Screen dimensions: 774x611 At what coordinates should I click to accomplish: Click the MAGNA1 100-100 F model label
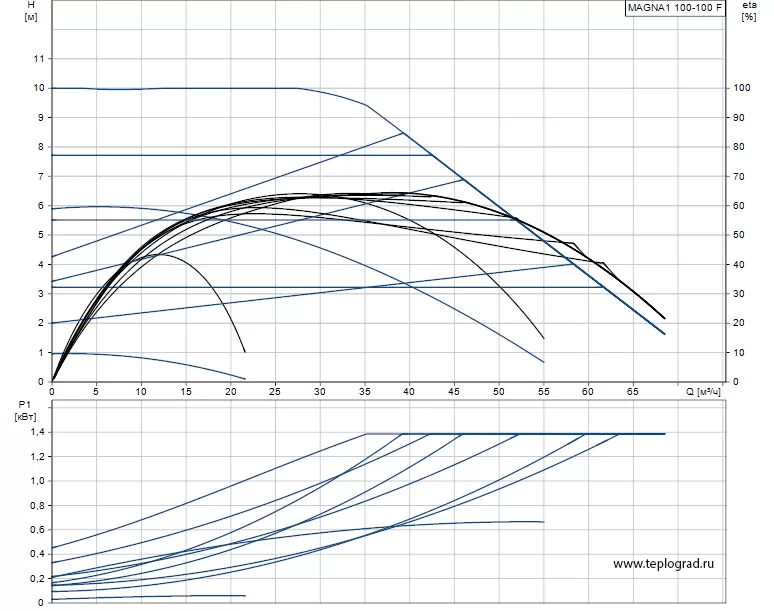tap(675, 7)
